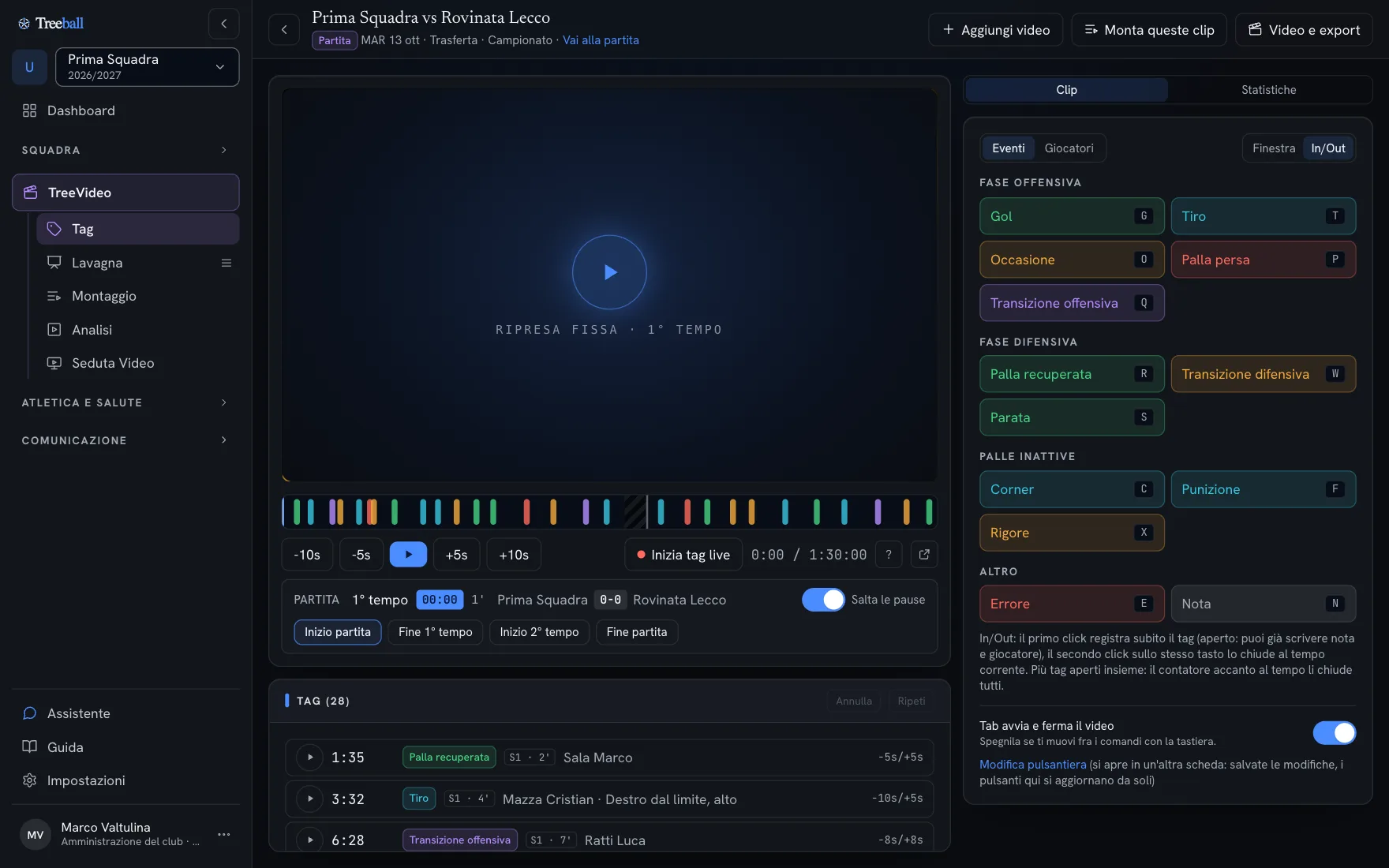The height and width of the screenshot is (868, 1389).
Task: Toggle the Salta le pause switch
Action: pyautogui.click(x=823, y=600)
